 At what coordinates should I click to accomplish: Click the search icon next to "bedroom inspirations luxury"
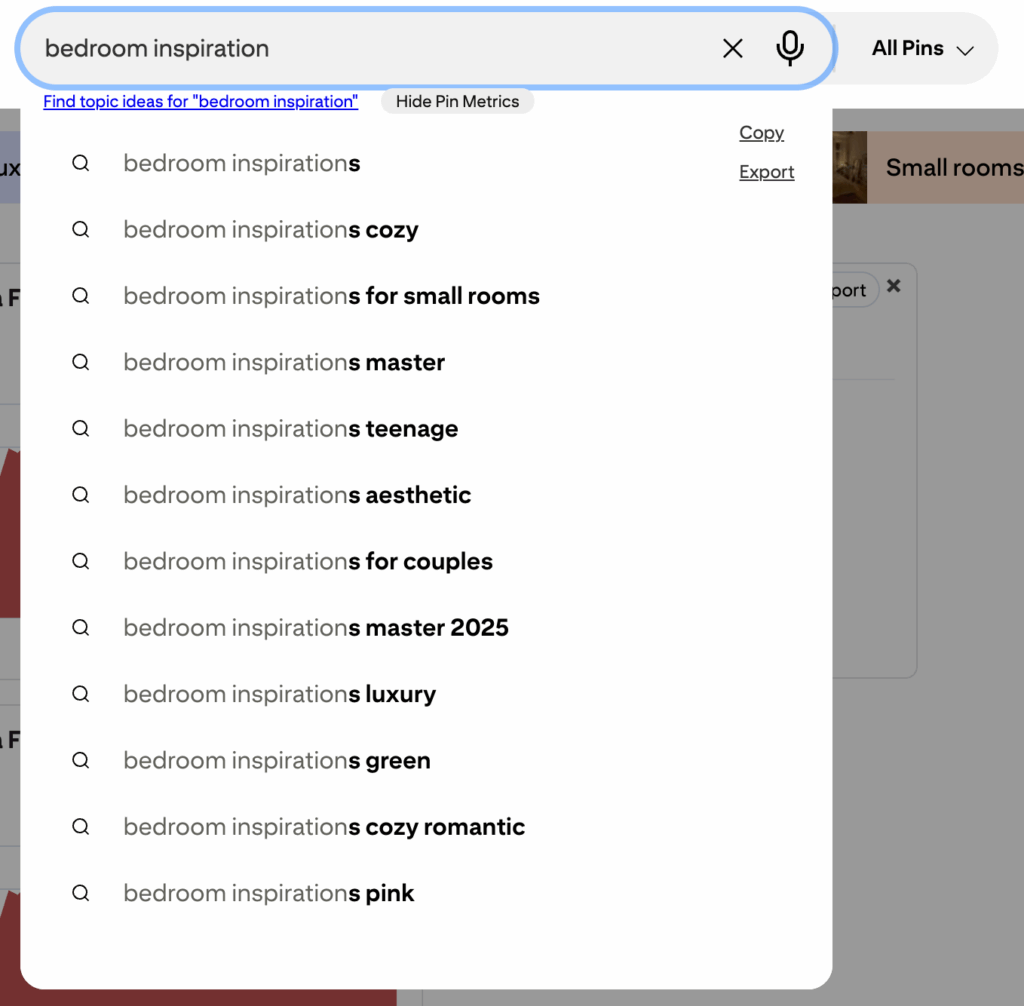coord(81,693)
